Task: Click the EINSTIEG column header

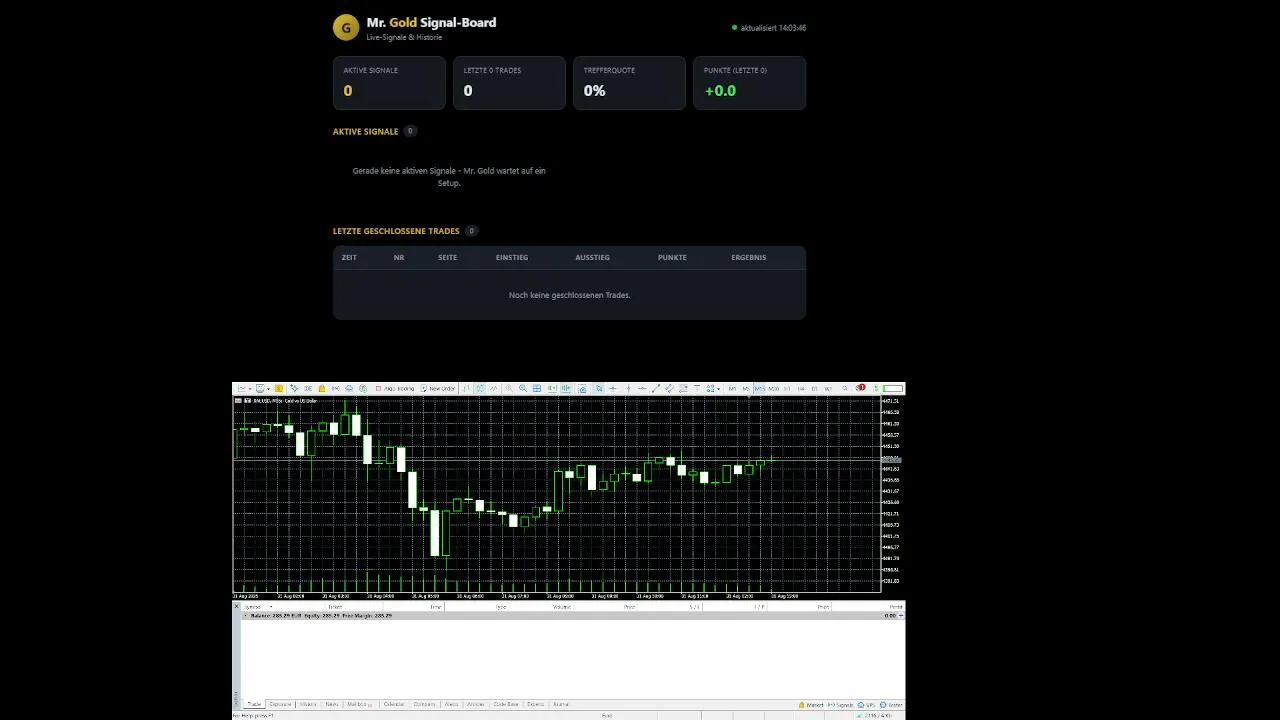Action: click(512, 258)
